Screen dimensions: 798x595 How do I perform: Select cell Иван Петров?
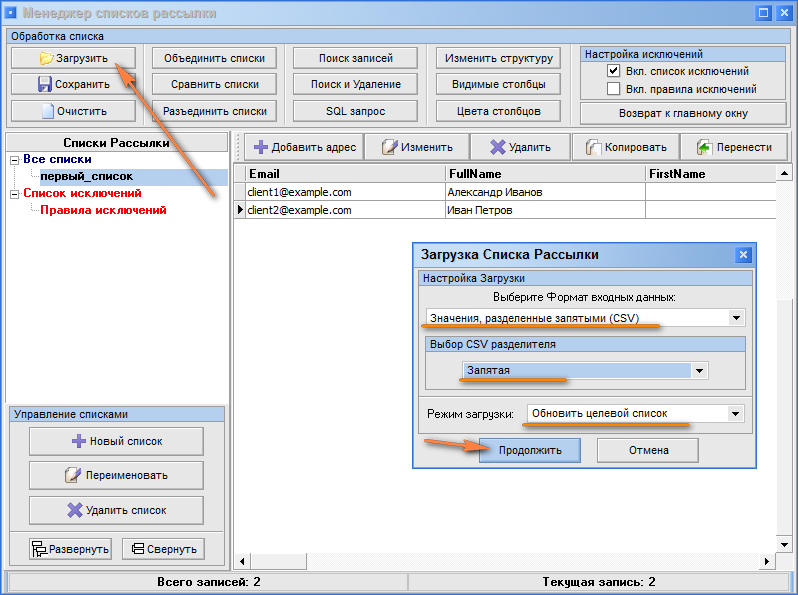(x=546, y=210)
